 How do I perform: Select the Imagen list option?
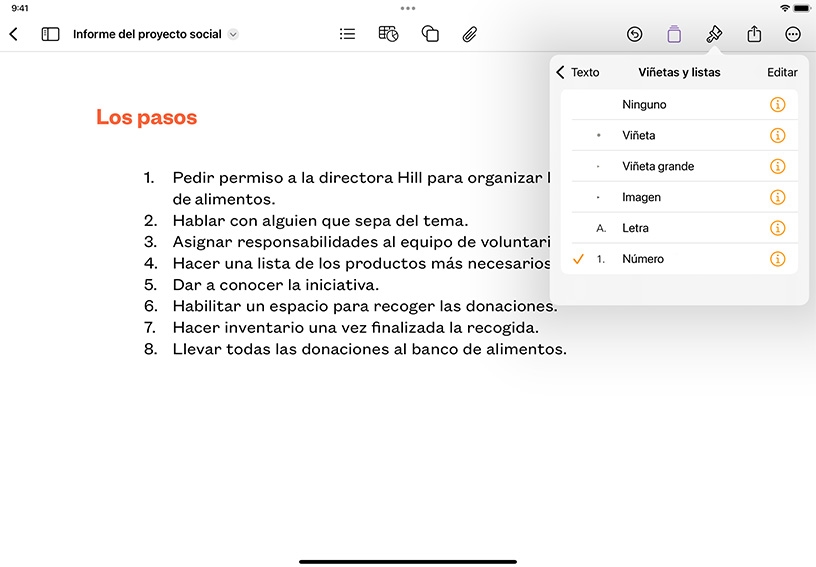click(x=679, y=197)
